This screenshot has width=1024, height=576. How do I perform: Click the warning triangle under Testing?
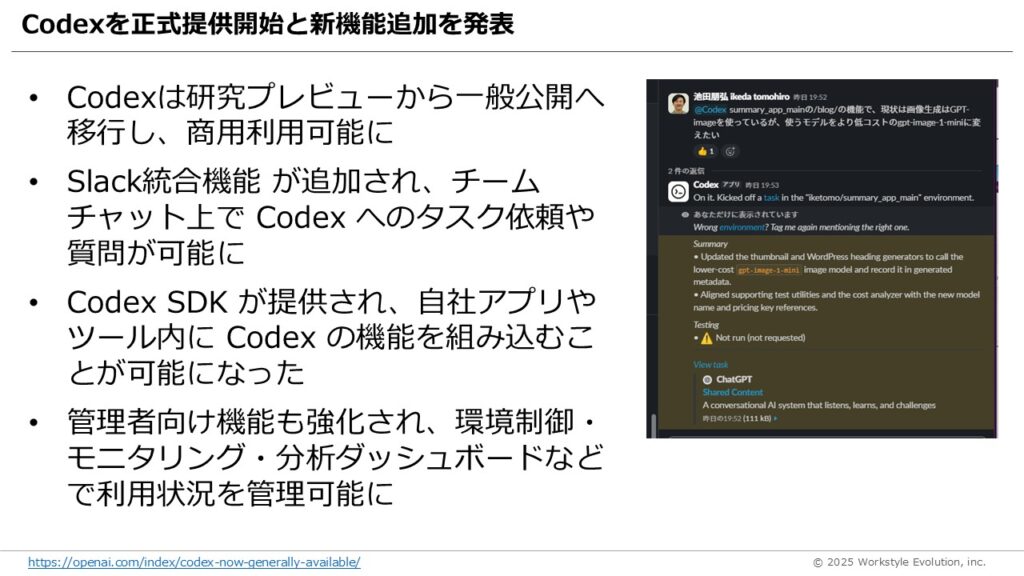click(x=707, y=338)
